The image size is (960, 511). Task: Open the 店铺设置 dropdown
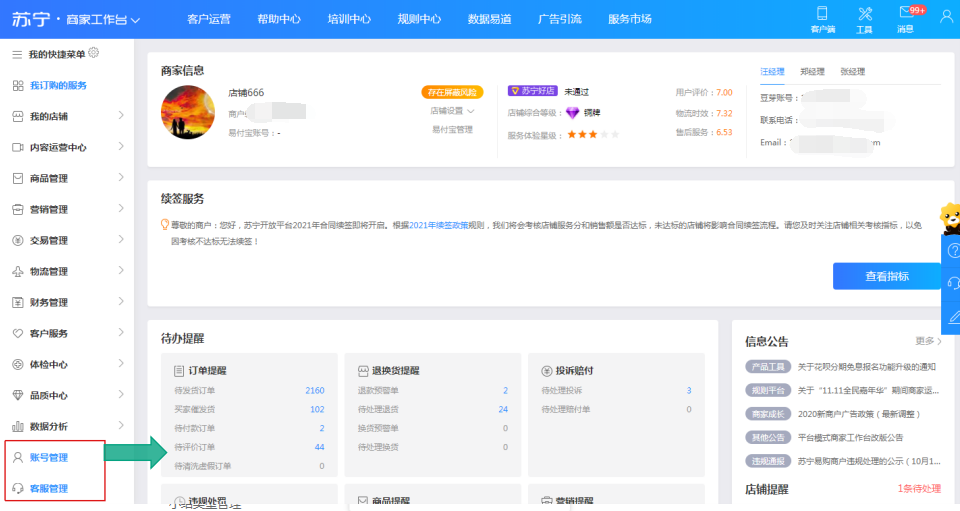tap(452, 111)
